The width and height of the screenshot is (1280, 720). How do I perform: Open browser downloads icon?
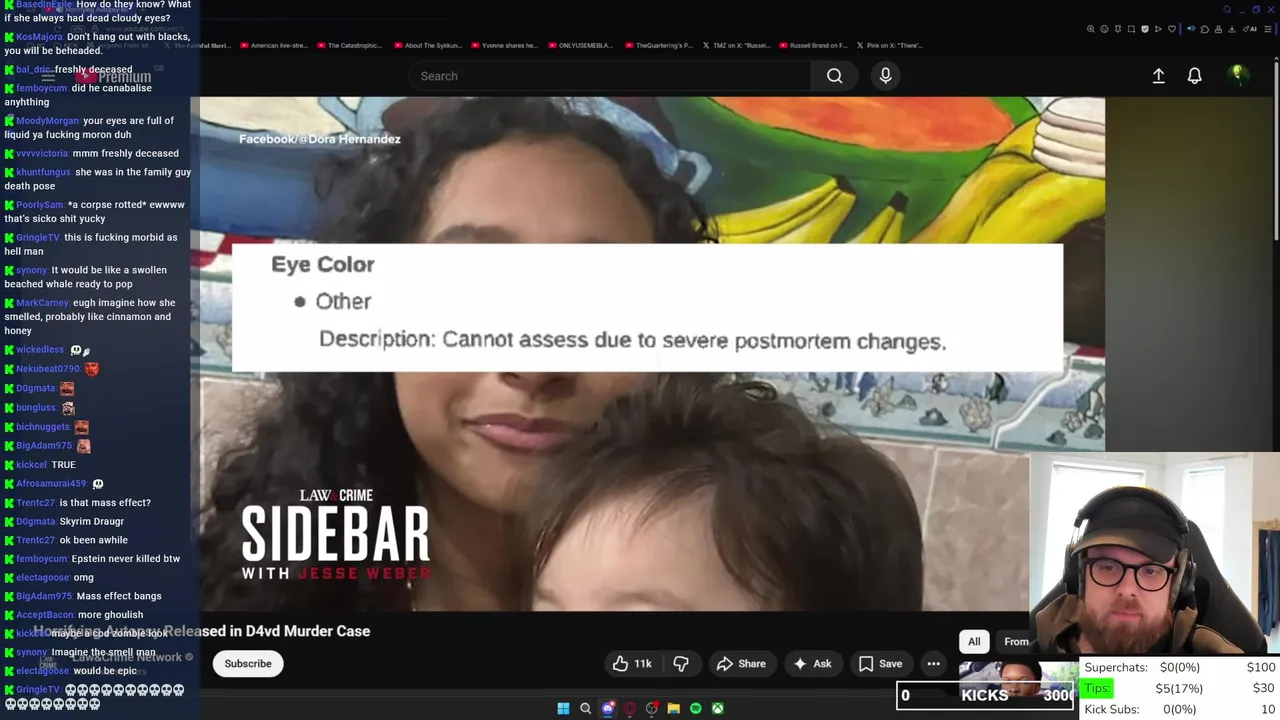pos(1232,29)
